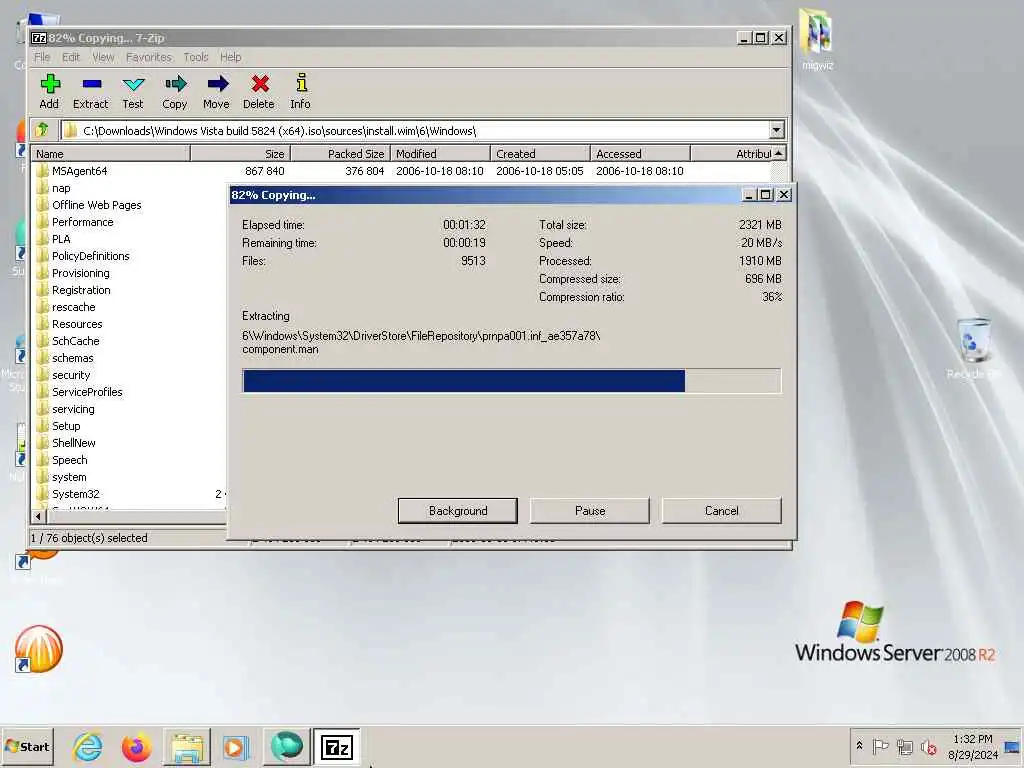1024x768 pixels.
Task: Click the green globe taskbar icon
Action: point(286,746)
